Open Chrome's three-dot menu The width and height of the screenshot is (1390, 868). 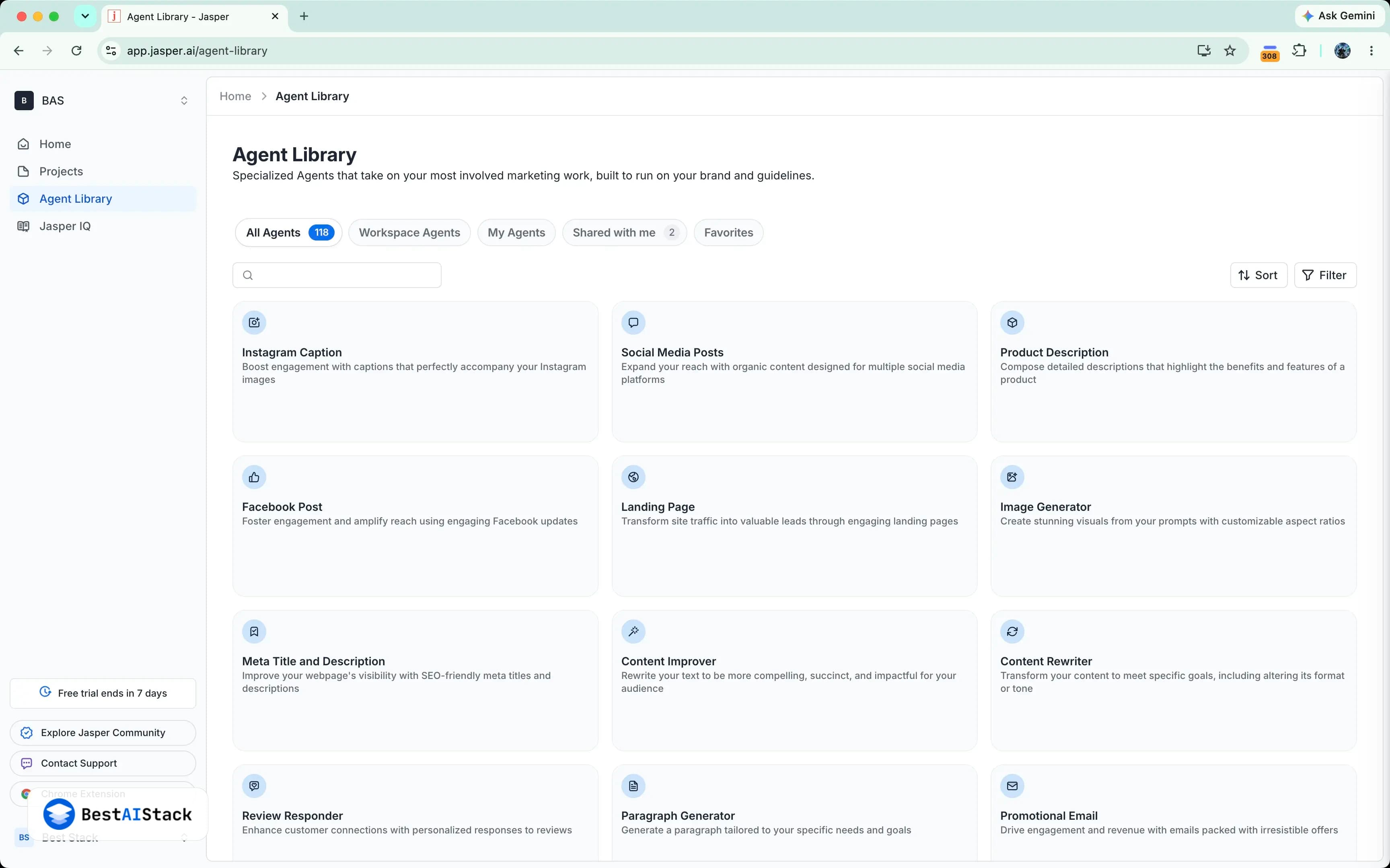1371,51
